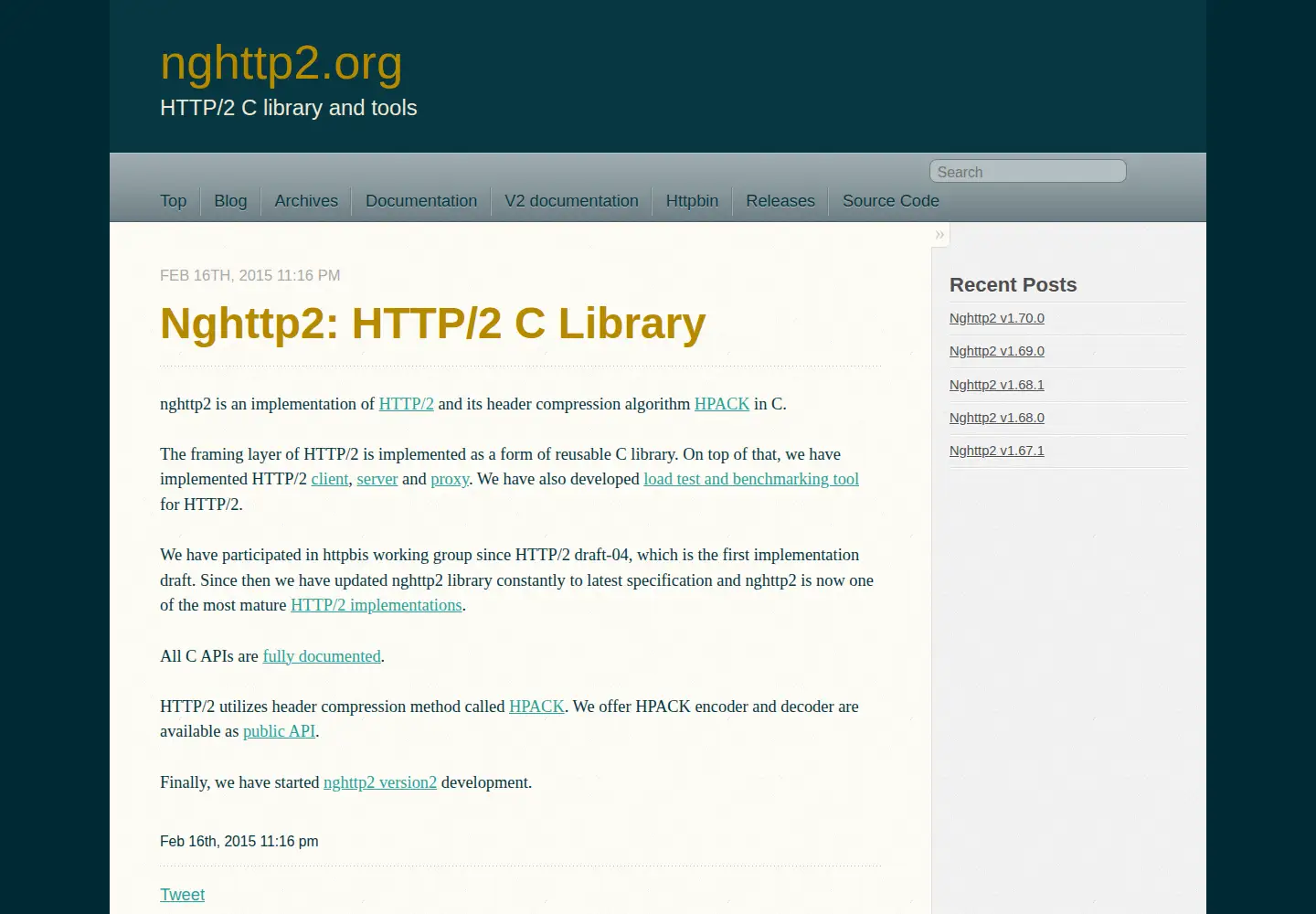Go to Releases in the navigation
This screenshot has height=914, width=1316.
coord(780,201)
